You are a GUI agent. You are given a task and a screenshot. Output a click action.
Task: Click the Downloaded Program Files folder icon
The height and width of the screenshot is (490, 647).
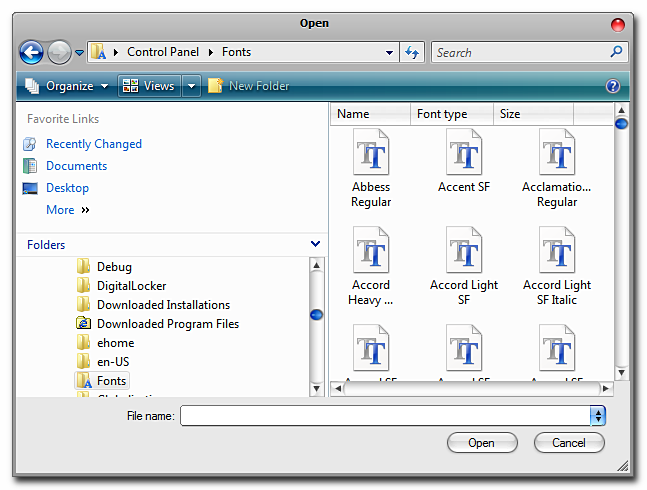click(x=83, y=323)
